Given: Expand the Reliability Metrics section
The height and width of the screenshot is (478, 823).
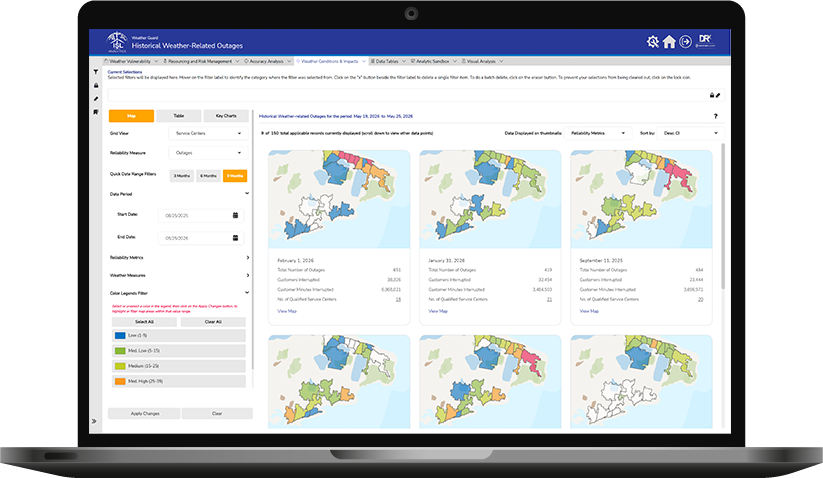Looking at the screenshot, I should (247, 258).
